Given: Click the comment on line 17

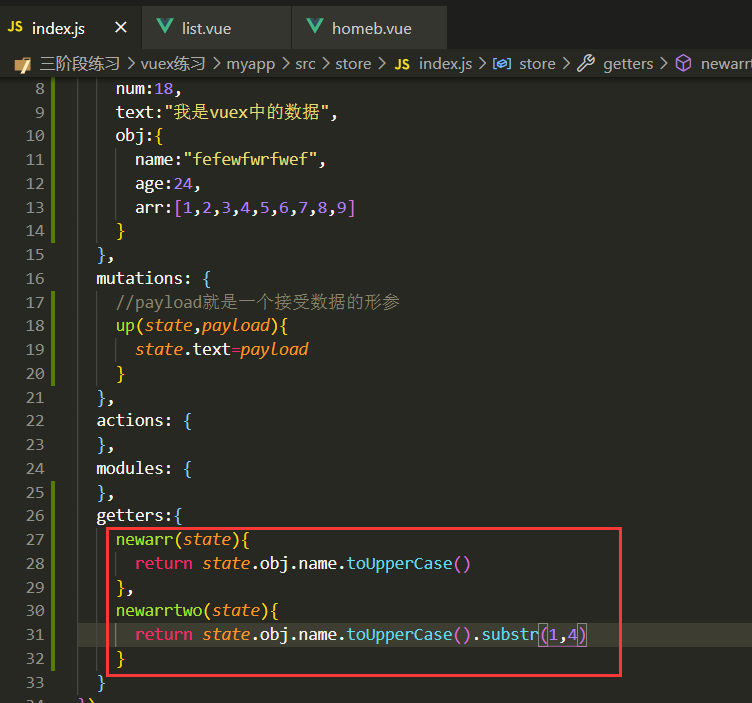Looking at the screenshot, I should (x=258, y=302).
